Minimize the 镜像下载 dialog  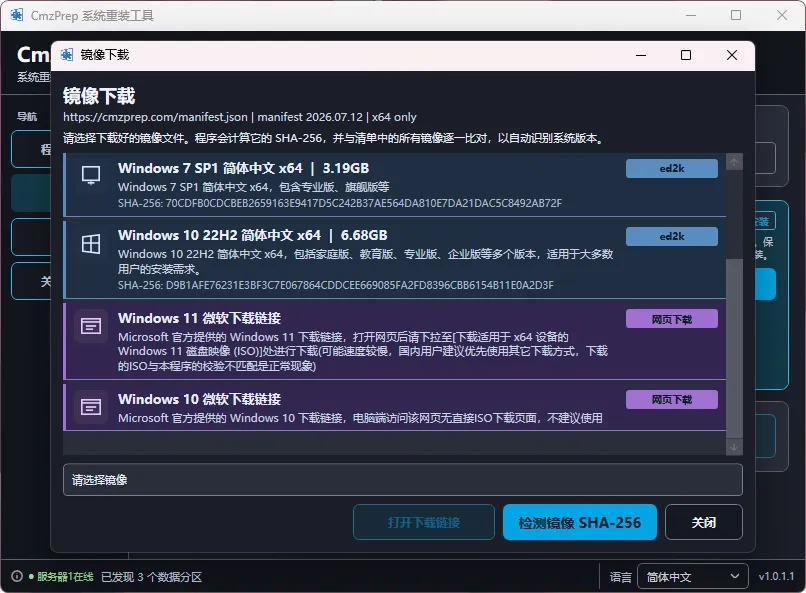640,55
